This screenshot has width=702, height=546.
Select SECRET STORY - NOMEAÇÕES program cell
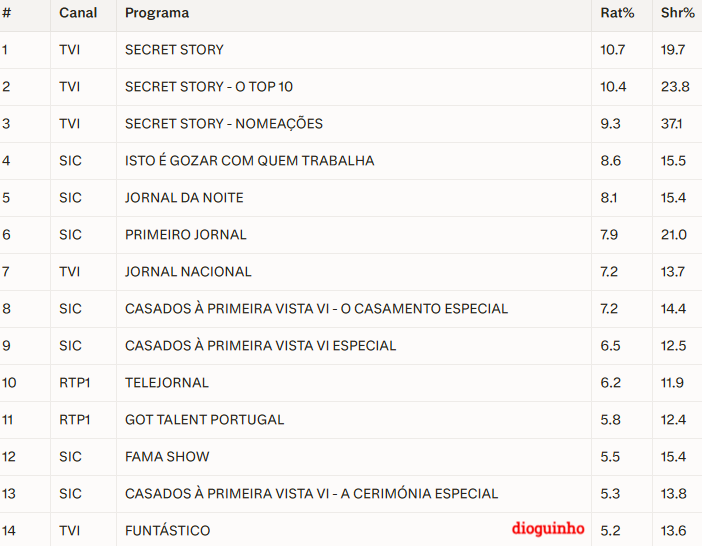223,124
